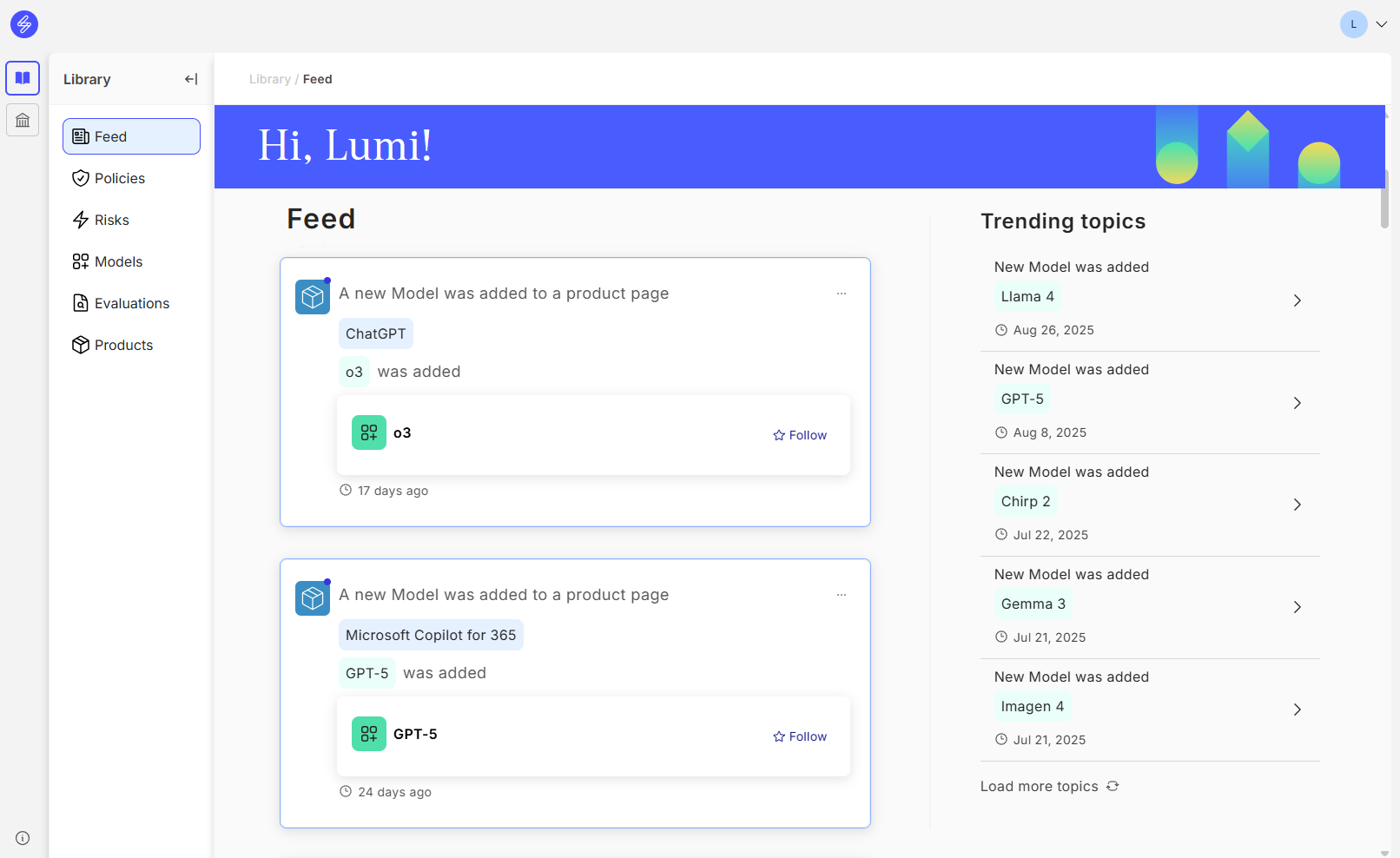This screenshot has height=858, width=1400.
Task: Toggle Follow for the o3 model
Action: click(800, 435)
